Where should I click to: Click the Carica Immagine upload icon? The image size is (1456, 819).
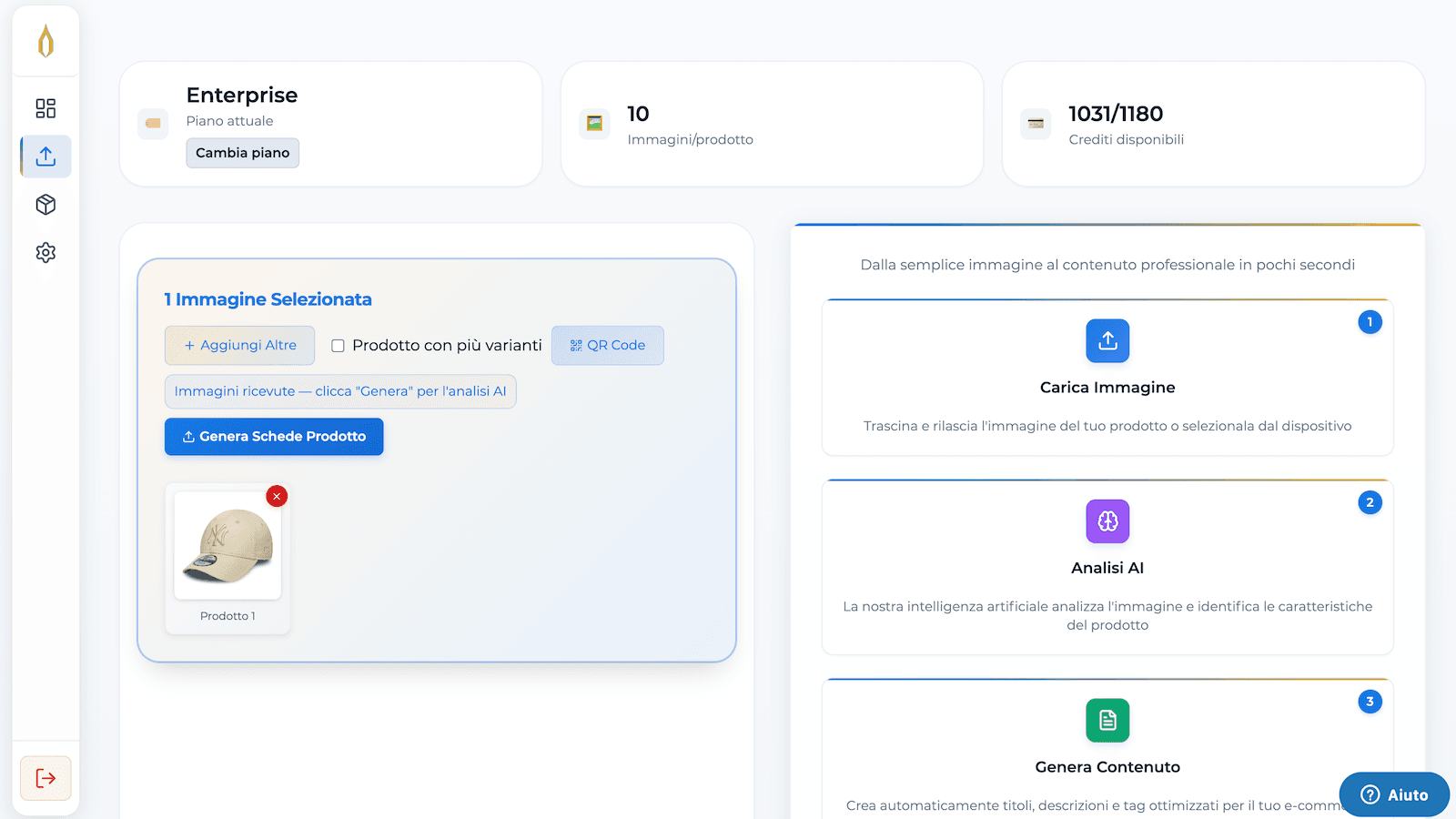click(1107, 341)
